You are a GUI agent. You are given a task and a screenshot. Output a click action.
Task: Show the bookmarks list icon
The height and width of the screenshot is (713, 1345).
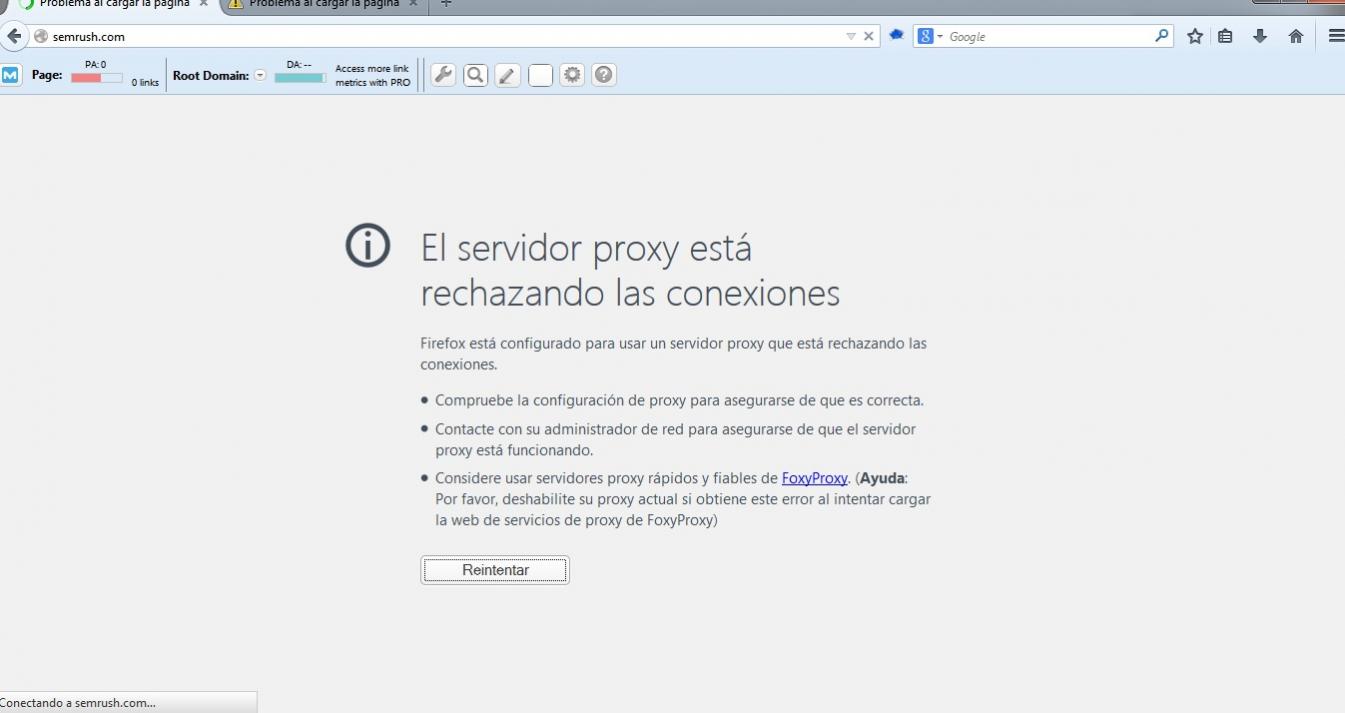coord(1225,36)
